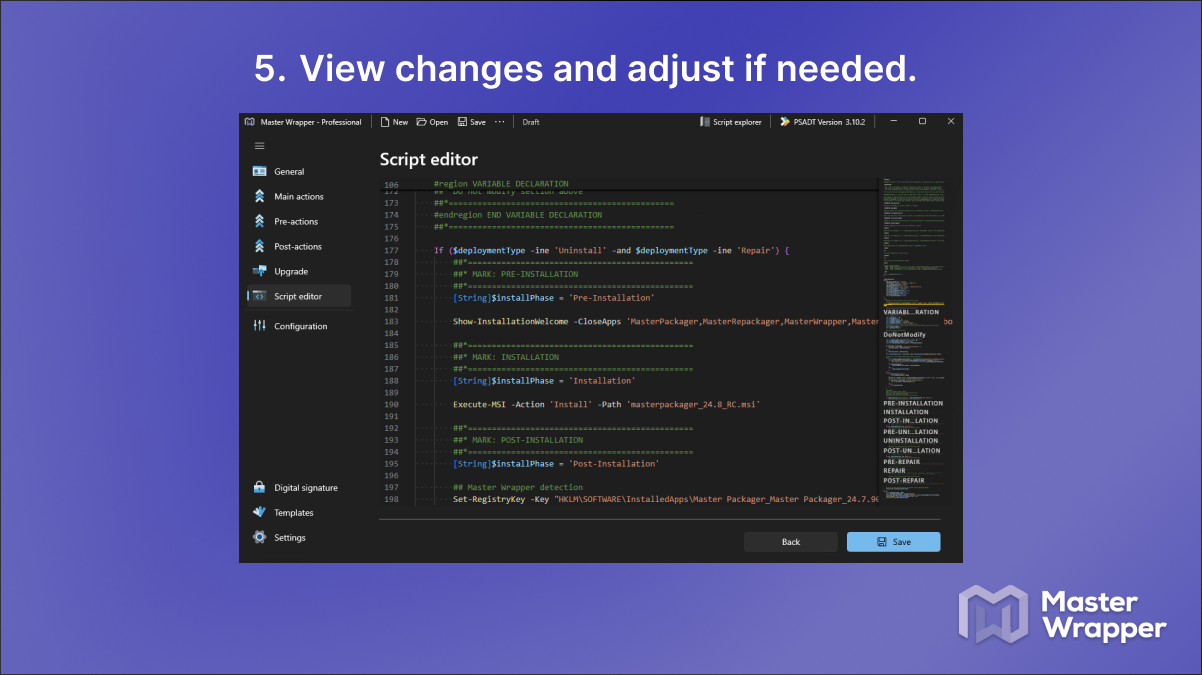Viewport: 1202px width, 675px height.
Task: Jump to POST-REPAIR in the minimap
Action: pyautogui.click(x=904, y=480)
